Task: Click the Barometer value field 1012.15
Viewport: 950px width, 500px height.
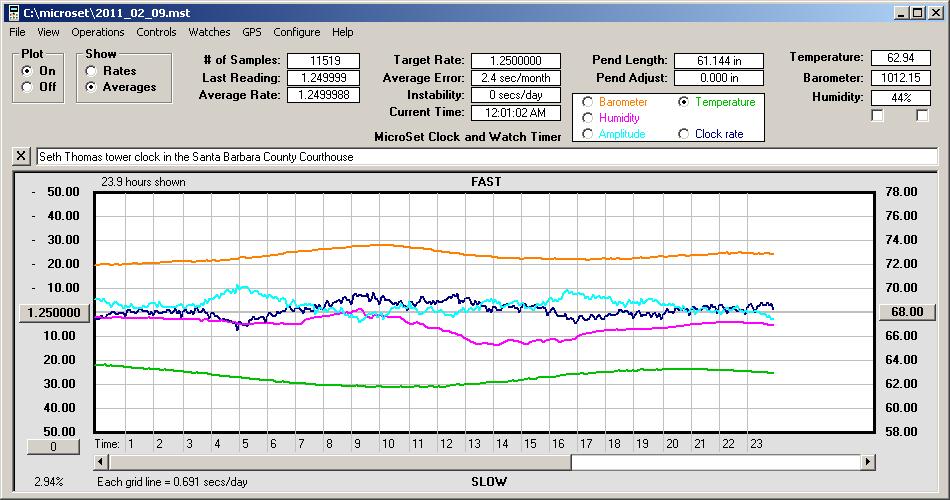Action: 900,78
